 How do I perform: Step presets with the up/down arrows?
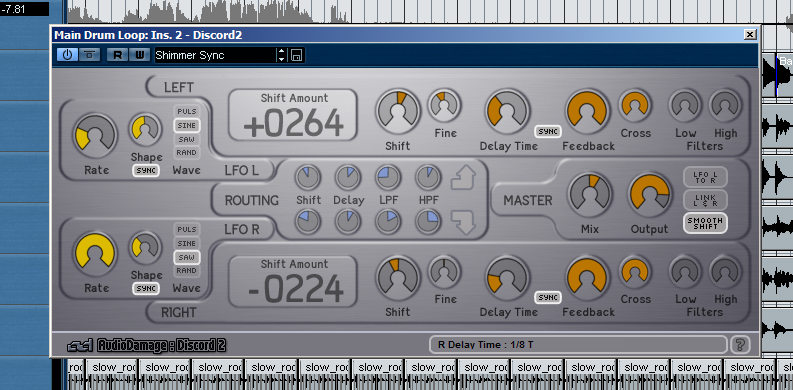pos(282,55)
